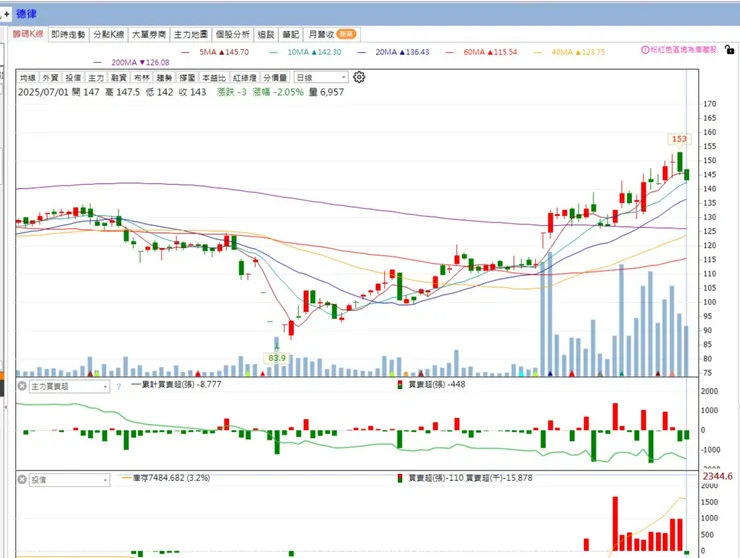Switch to the 籌碼K線 tab
Viewport: 740px width, 558px height.
(28, 34)
